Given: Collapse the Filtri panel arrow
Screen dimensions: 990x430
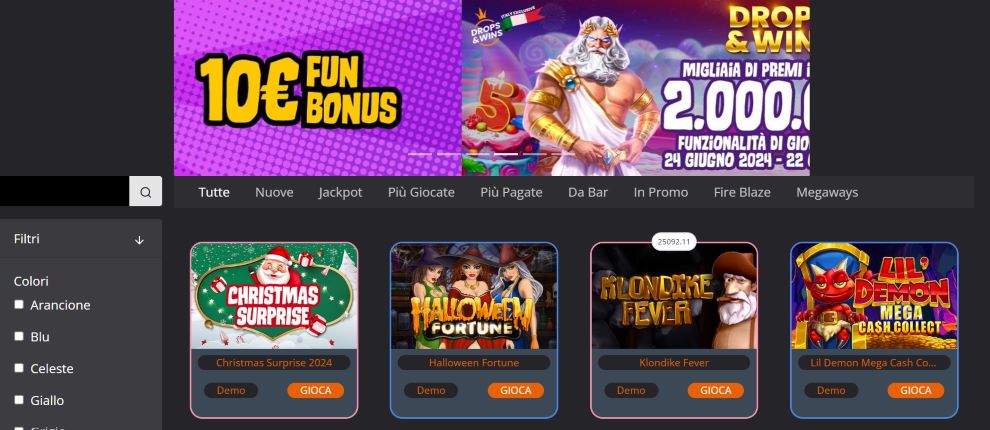Looking at the screenshot, I should pos(140,240).
